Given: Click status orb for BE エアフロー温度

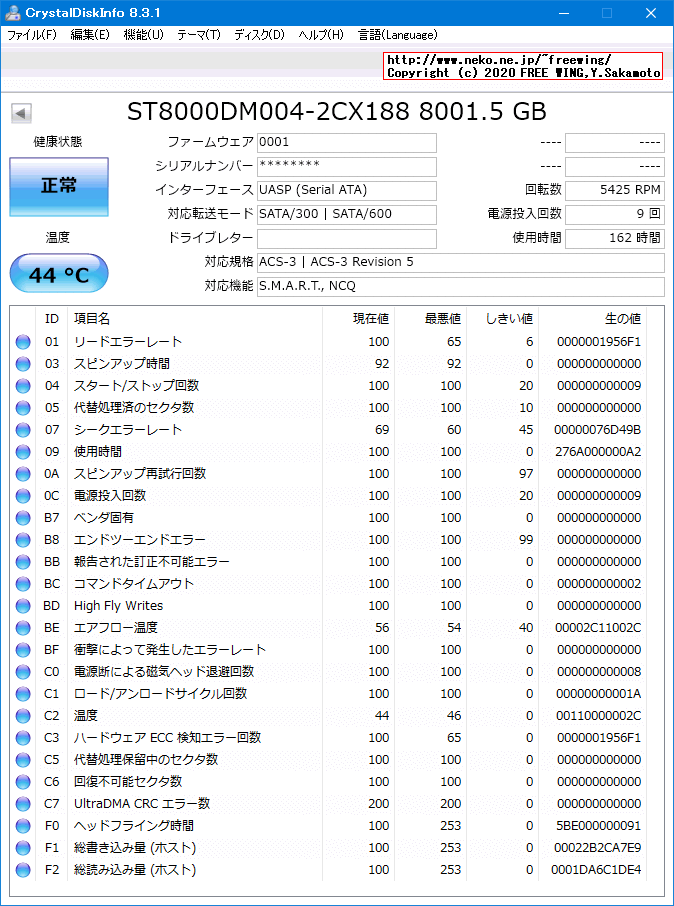Looking at the screenshot, I should tap(23, 627).
